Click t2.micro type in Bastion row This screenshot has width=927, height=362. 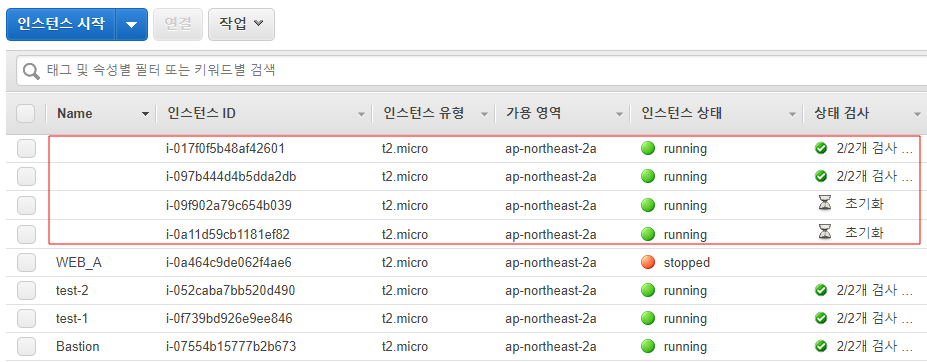tap(405, 346)
